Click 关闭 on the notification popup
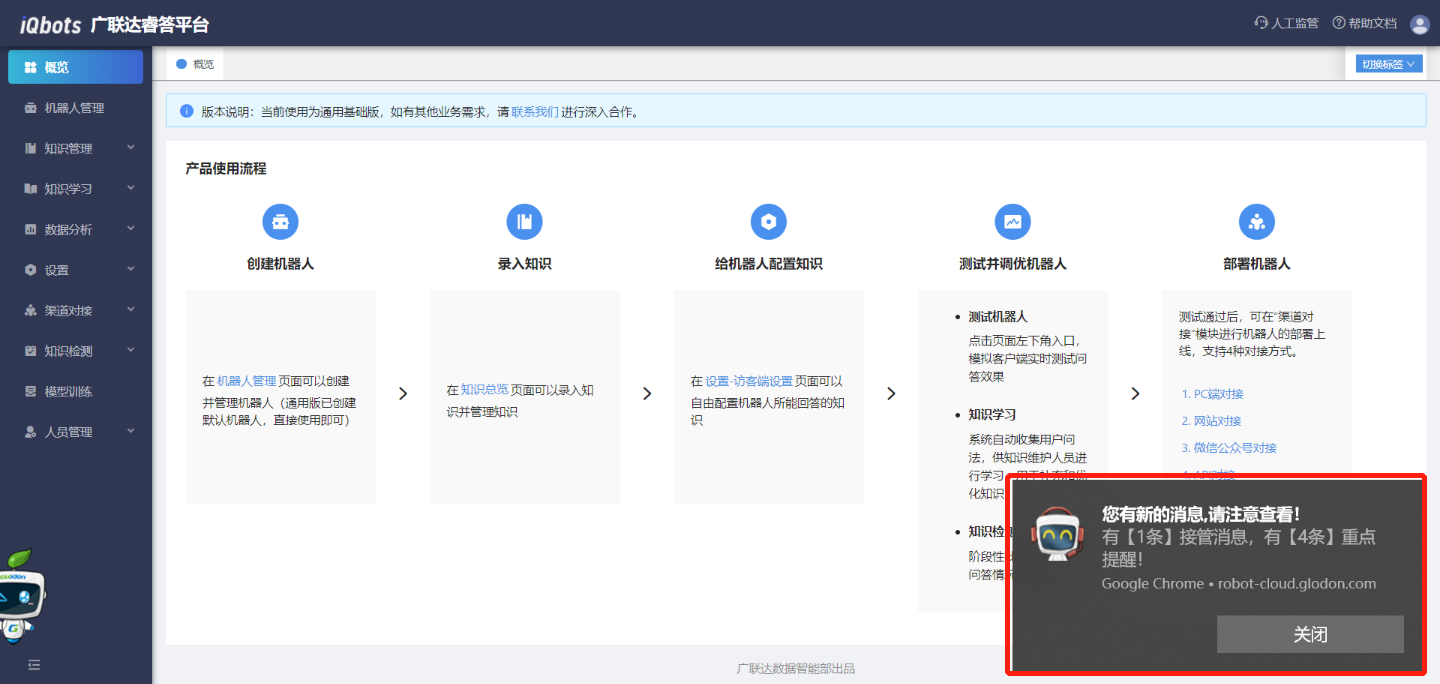Image resolution: width=1440 pixels, height=684 pixels. (1310, 634)
